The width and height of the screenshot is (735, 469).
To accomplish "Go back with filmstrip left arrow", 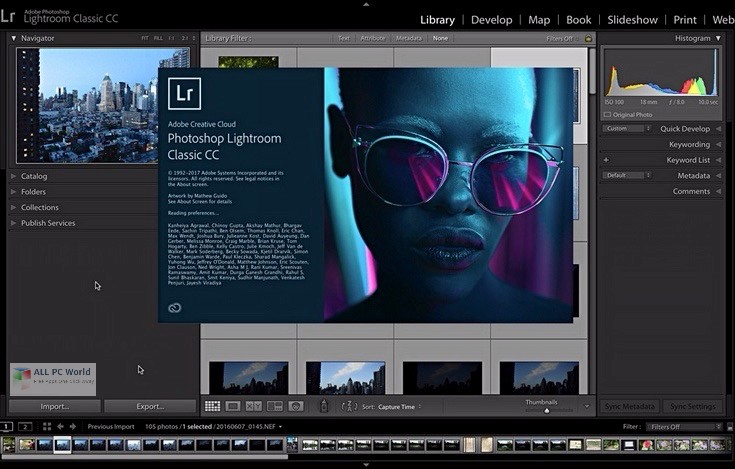I will pyautogui.click(x=60, y=426).
